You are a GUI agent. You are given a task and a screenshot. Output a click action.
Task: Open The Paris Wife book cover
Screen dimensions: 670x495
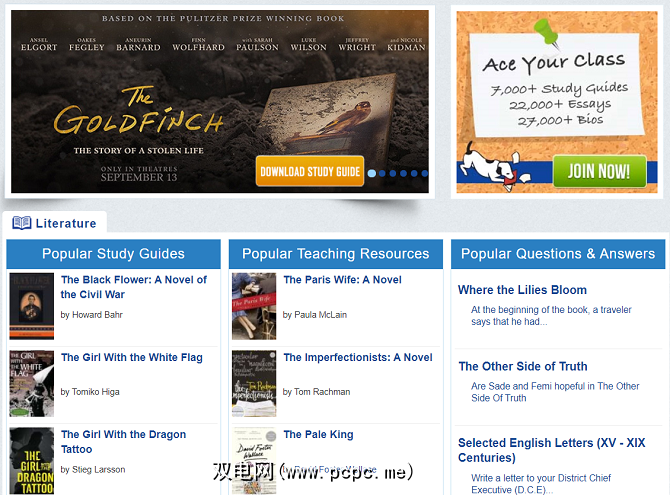[254, 306]
